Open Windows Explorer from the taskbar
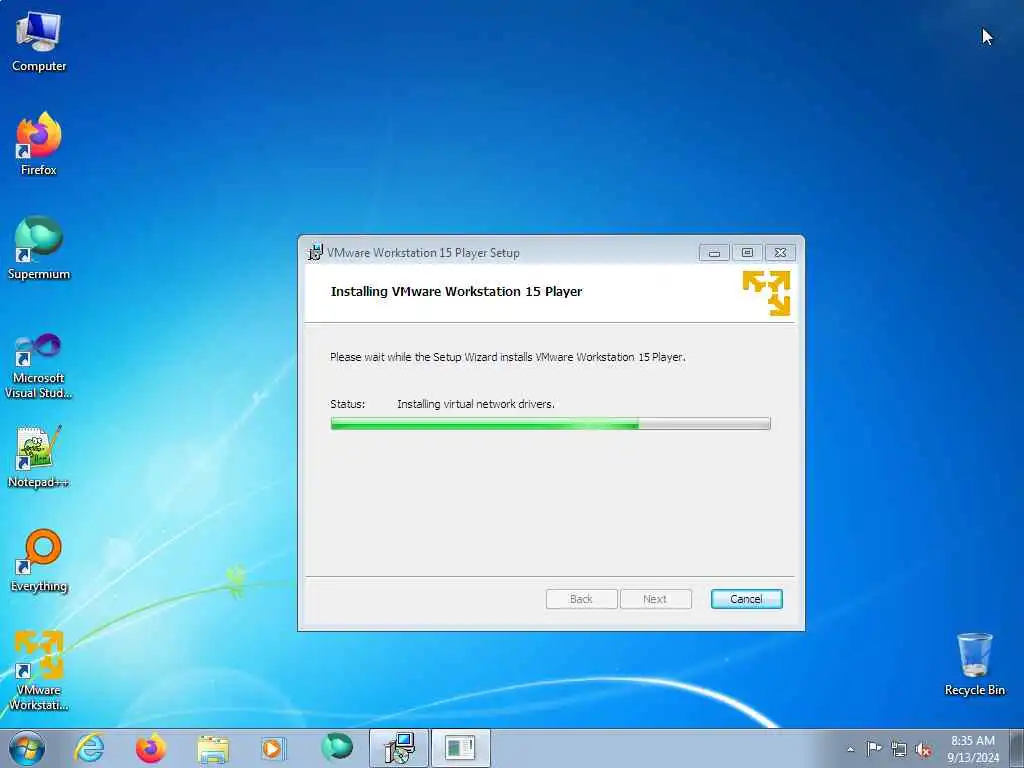The image size is (1024, 768). pyautogui.click(x=213, y=748)
